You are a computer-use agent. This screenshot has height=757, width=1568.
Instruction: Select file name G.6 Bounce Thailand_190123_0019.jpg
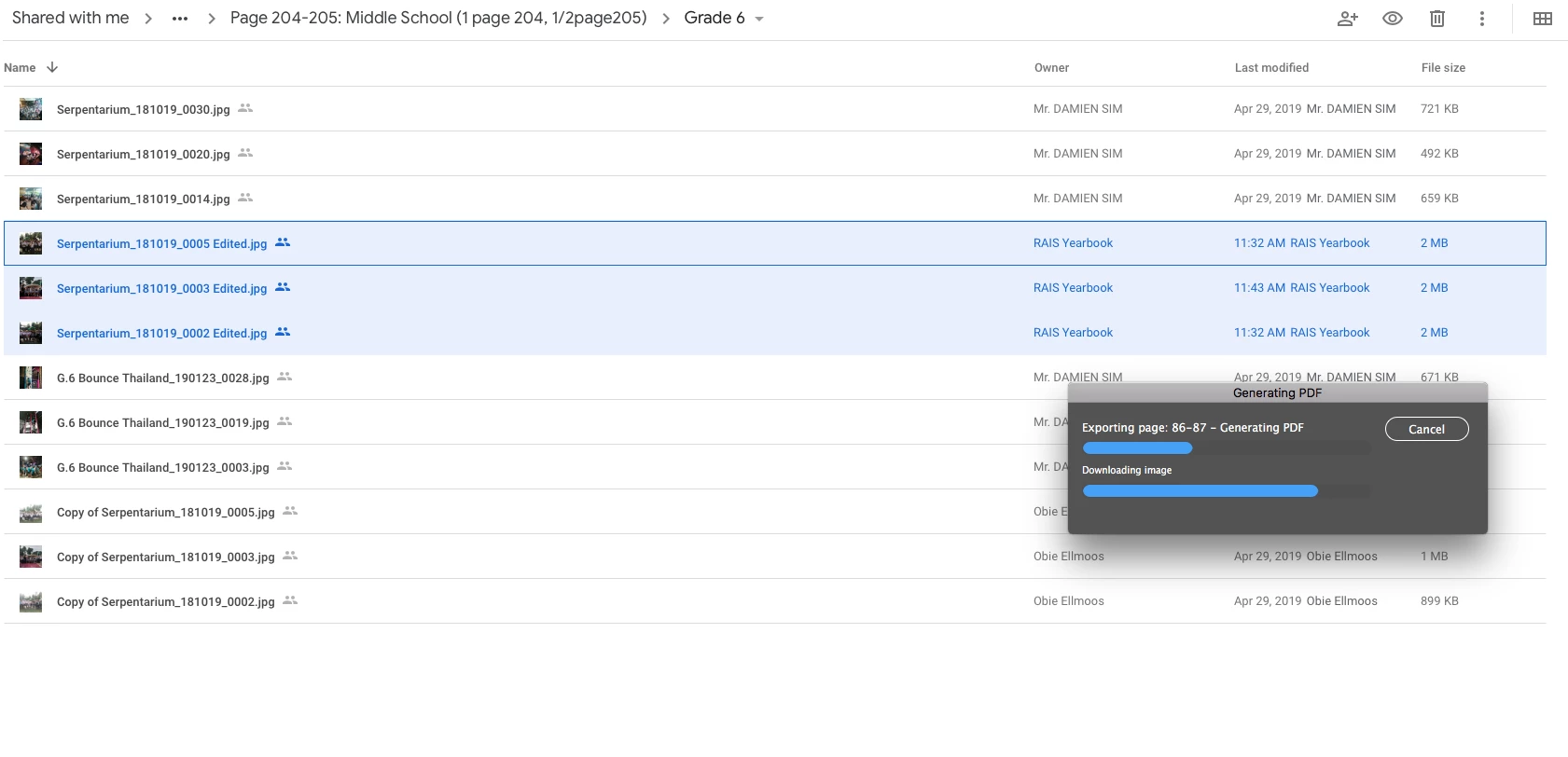[x=162, y=423]
